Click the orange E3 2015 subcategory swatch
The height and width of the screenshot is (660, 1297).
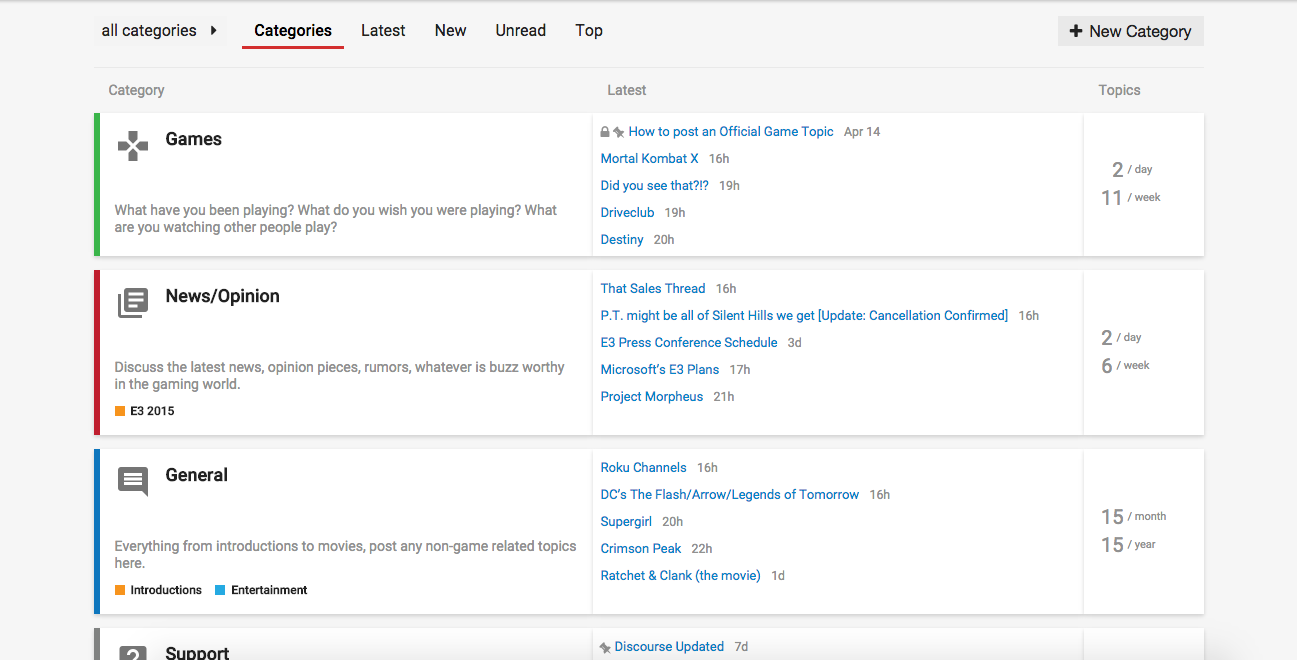click(120, 411)
